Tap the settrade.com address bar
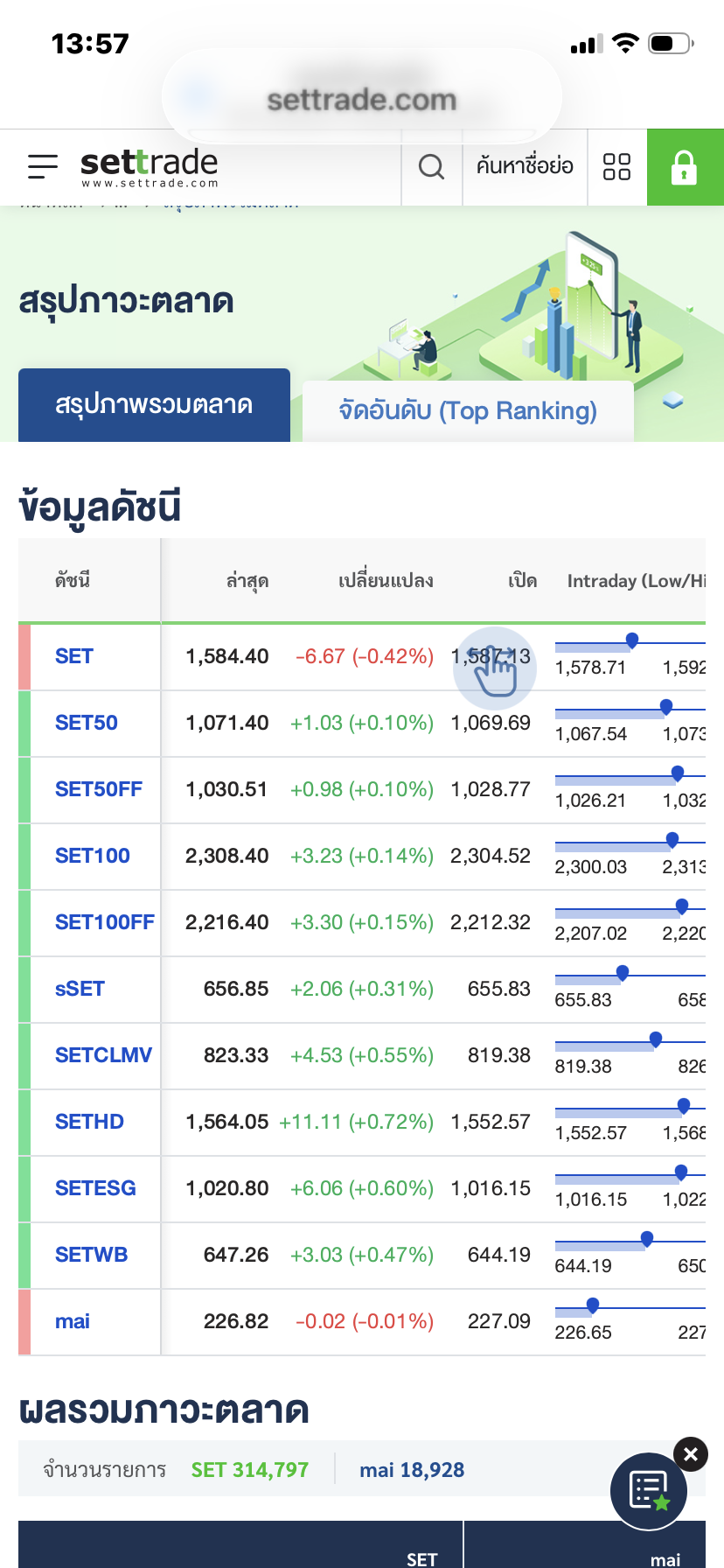724x1568 pixels. click(x=362, y=99)
